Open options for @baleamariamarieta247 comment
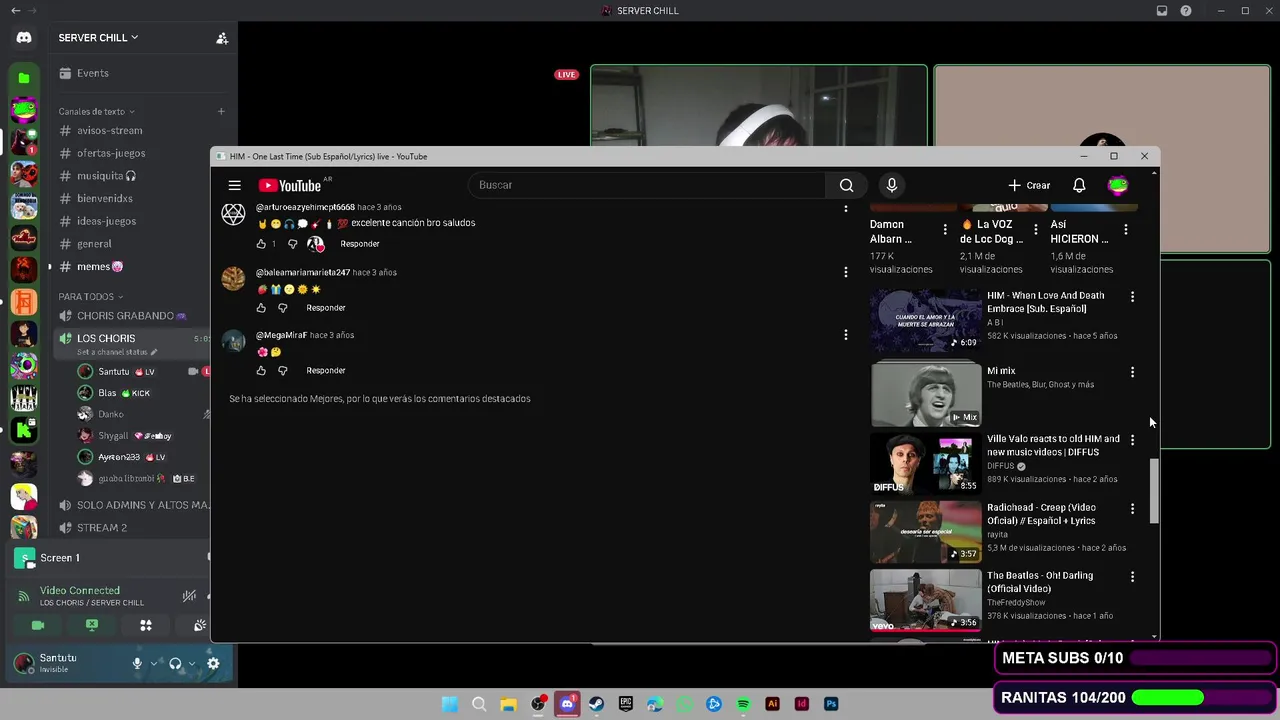Viewport: 1280px width, 720px height. pyautogui.click(x=845, y=272)
